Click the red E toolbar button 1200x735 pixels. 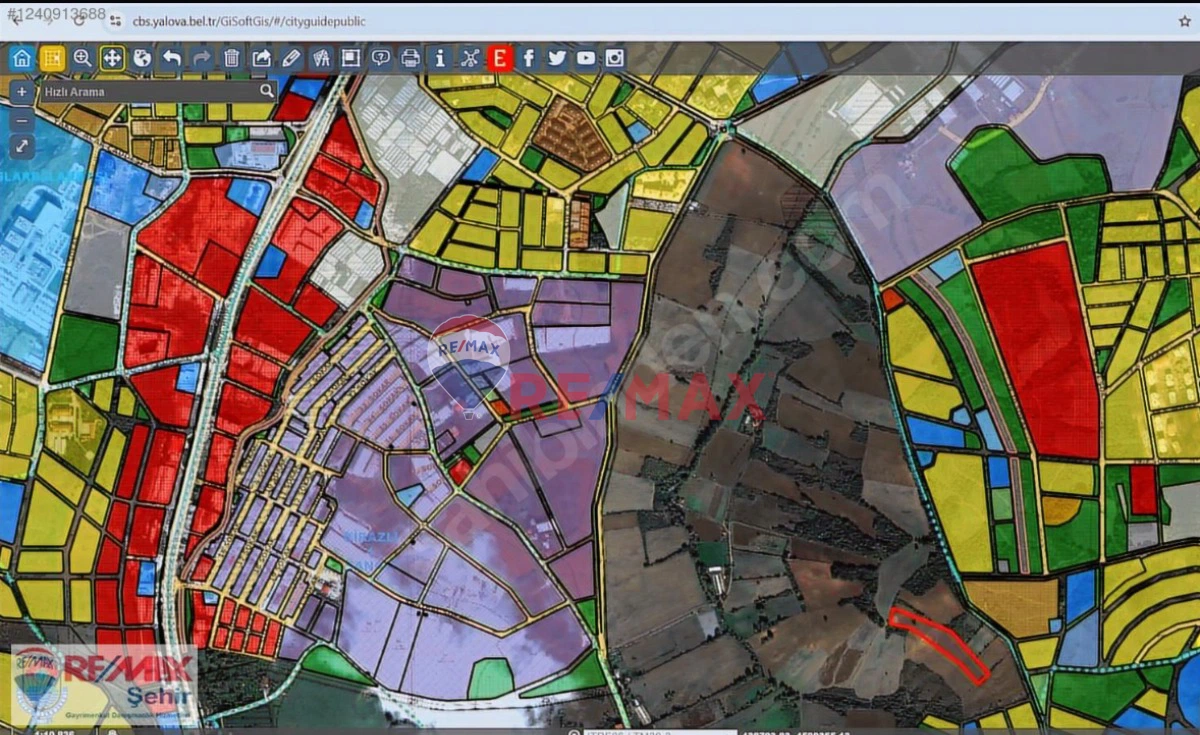click(x=500, y=58)
